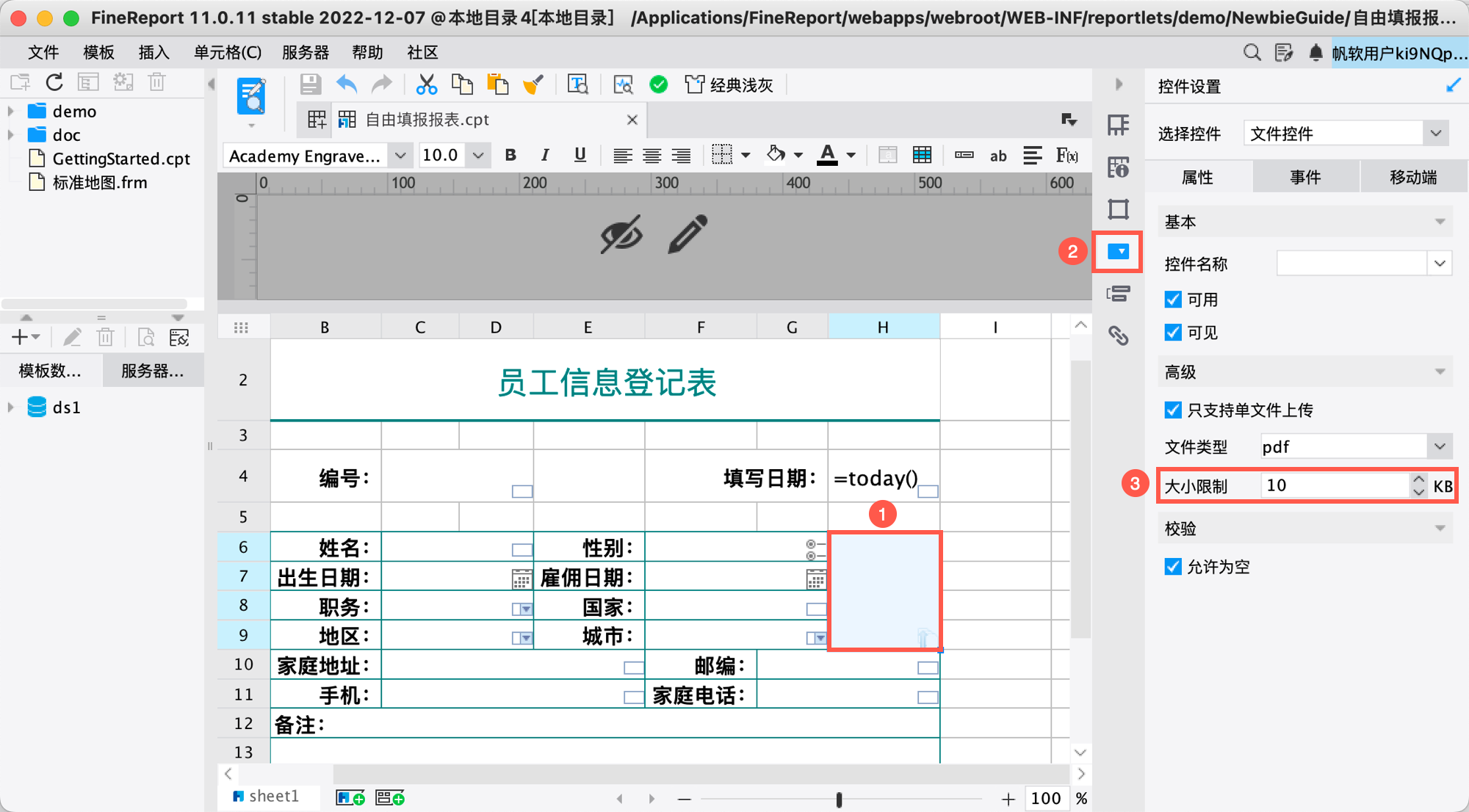1469x812 pixels.
Task: Expand the demo folder tree node
Action: (11, 112)
